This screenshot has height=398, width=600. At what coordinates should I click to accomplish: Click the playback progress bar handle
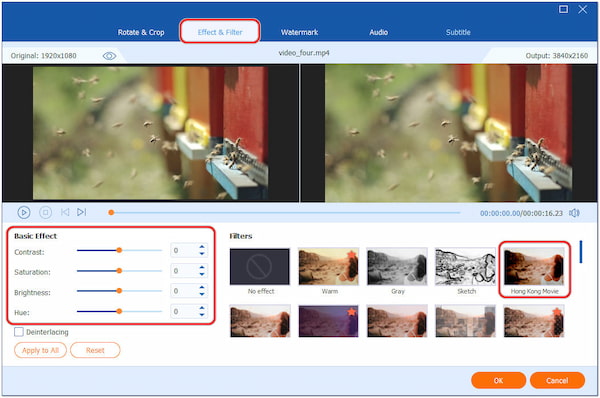coord(111,212)
